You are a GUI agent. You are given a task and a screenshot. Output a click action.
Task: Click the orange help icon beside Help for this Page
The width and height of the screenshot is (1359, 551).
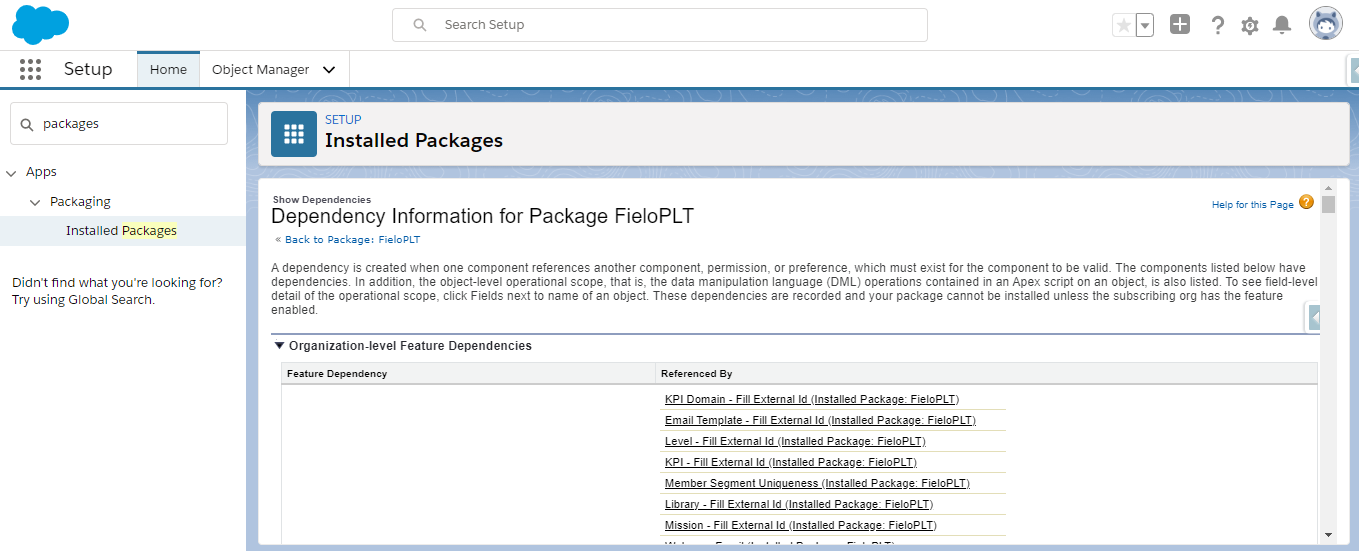pos(1306,203)
